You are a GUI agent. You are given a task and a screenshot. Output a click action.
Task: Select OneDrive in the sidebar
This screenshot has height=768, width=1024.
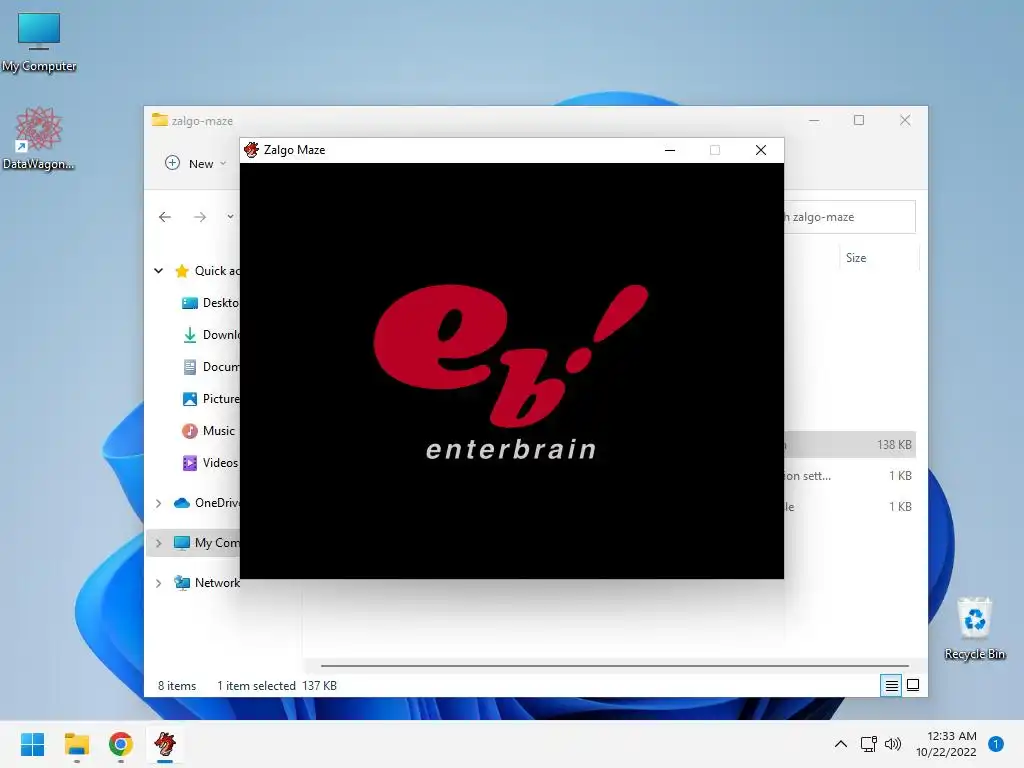coord(207,503)
